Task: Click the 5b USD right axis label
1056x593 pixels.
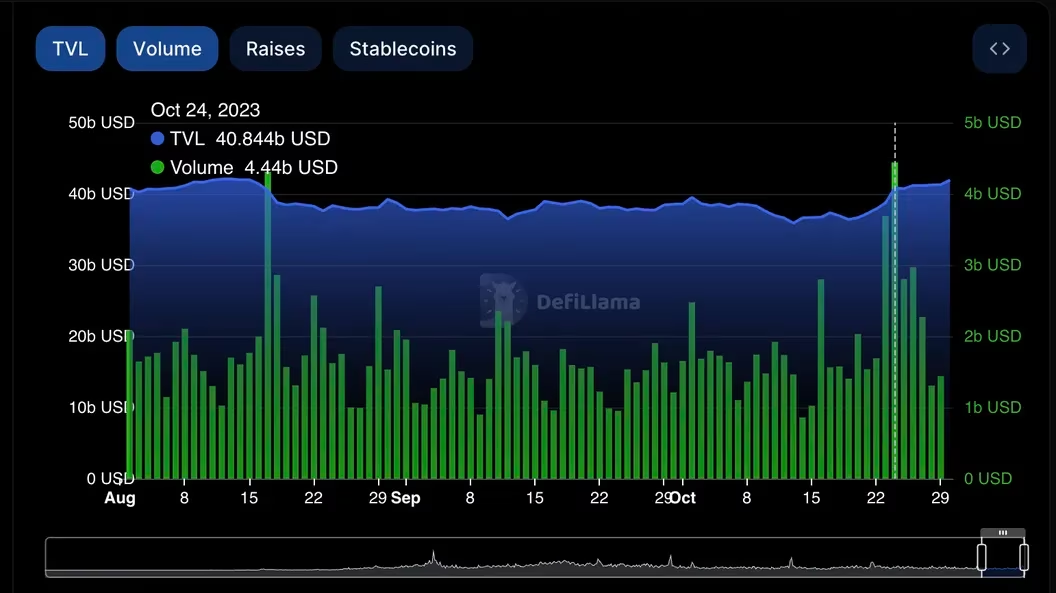Action: click(992, 123)
